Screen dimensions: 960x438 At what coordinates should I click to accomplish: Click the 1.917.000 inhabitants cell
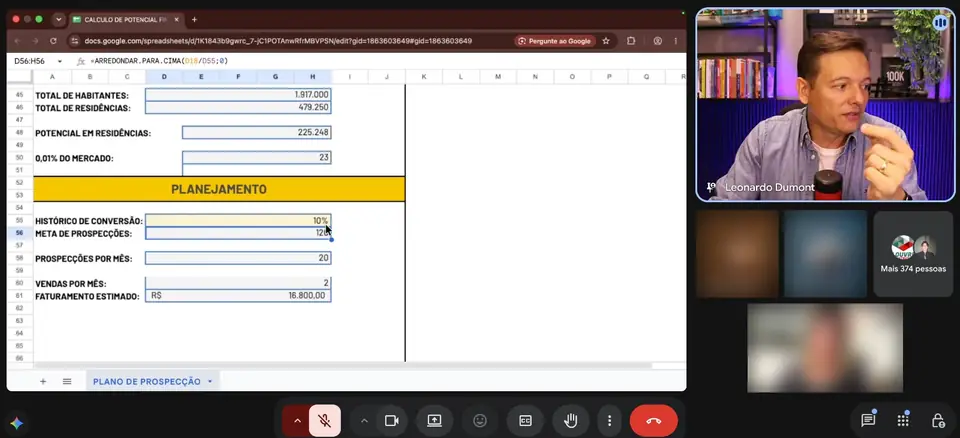click(238, 95)
